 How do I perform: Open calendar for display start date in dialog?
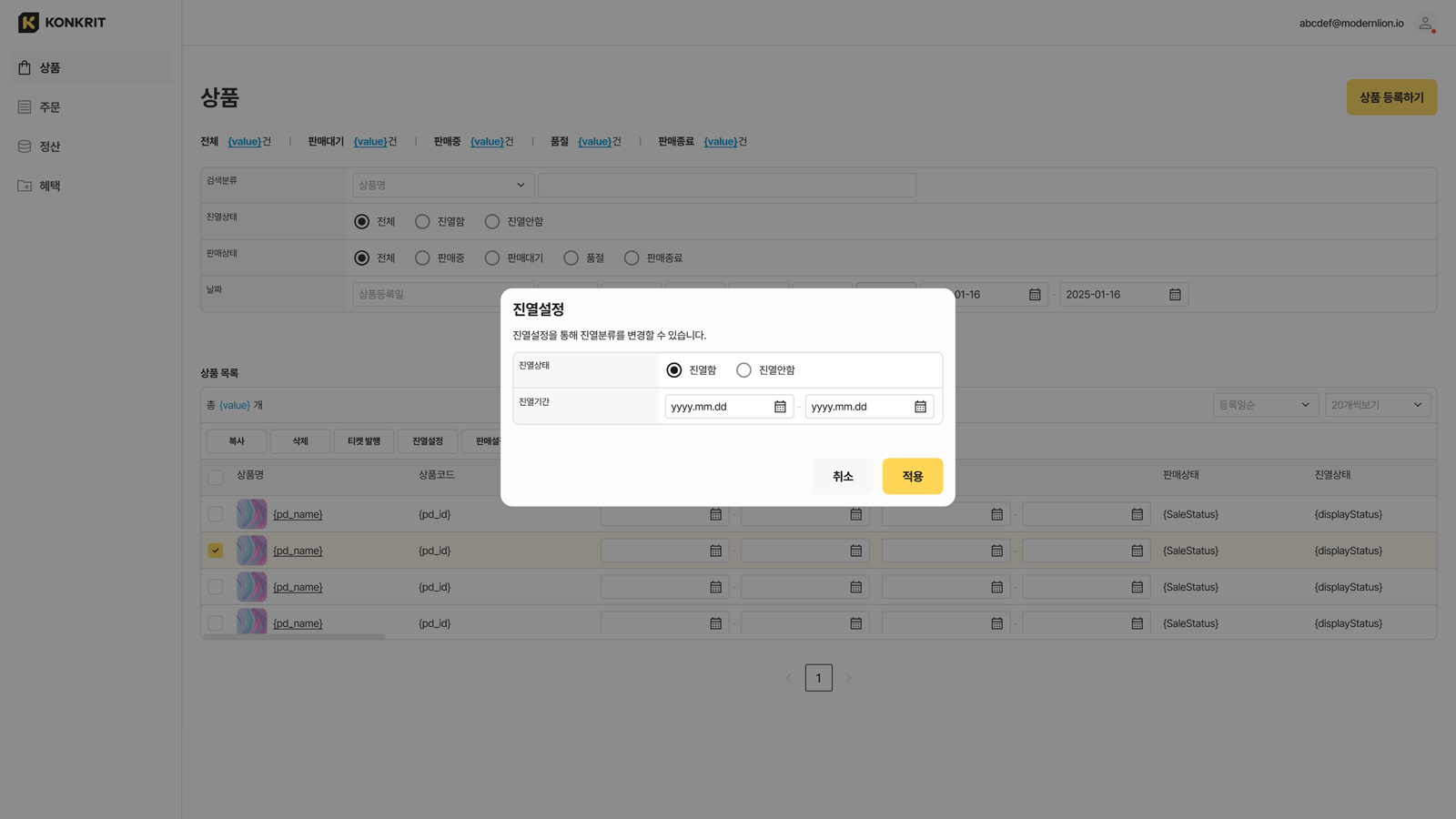780,407
